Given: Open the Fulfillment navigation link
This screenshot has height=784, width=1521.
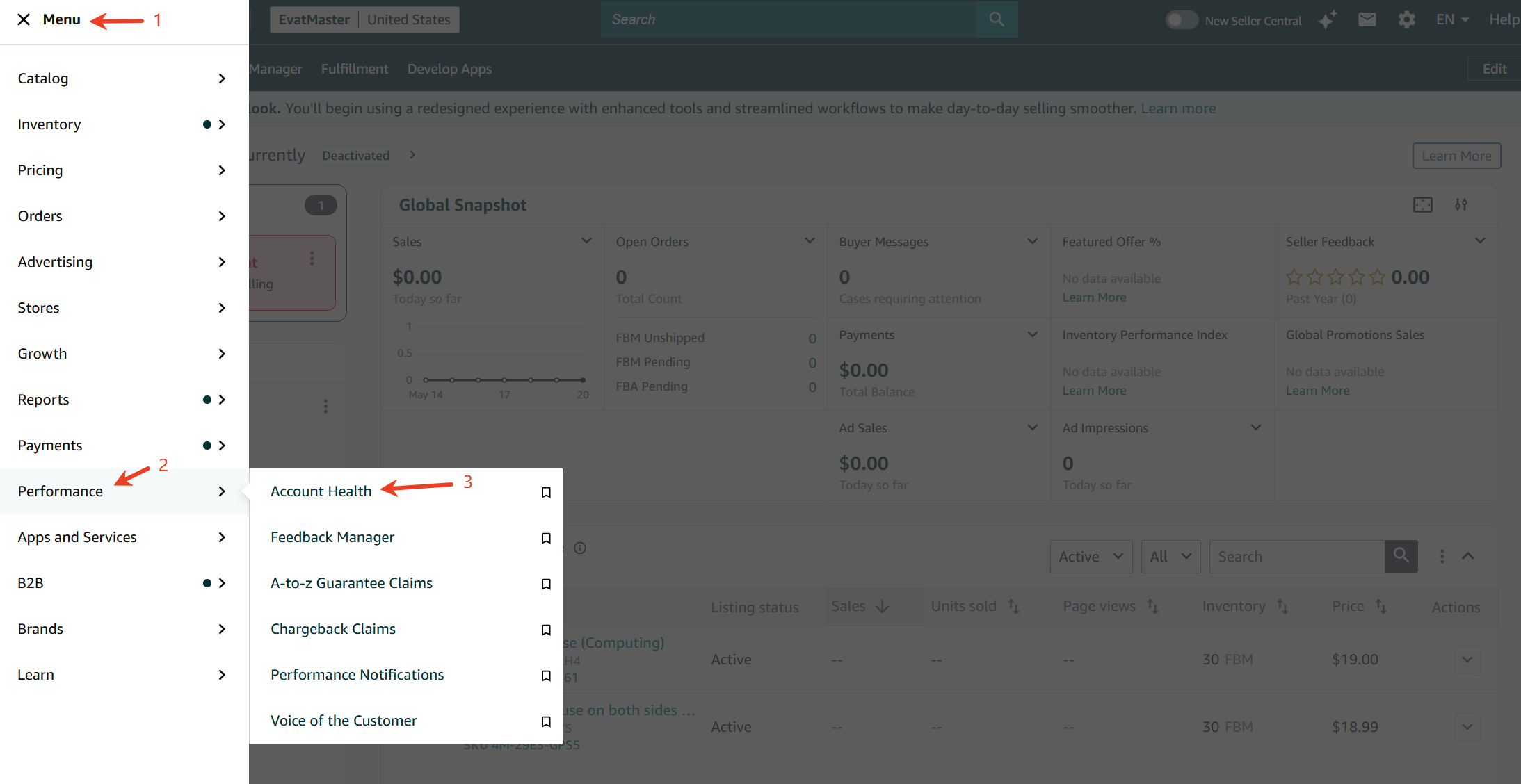Looking at the screenshot, I should (x=355, y=69).
